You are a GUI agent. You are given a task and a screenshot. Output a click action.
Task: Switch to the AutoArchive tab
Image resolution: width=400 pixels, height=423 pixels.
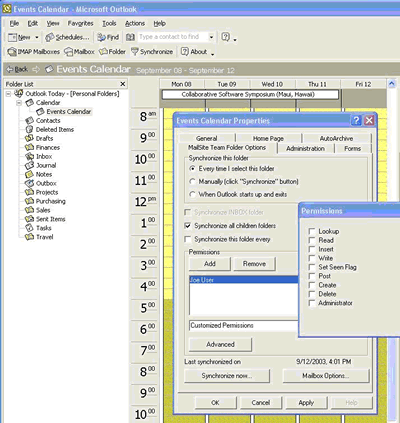336,138
